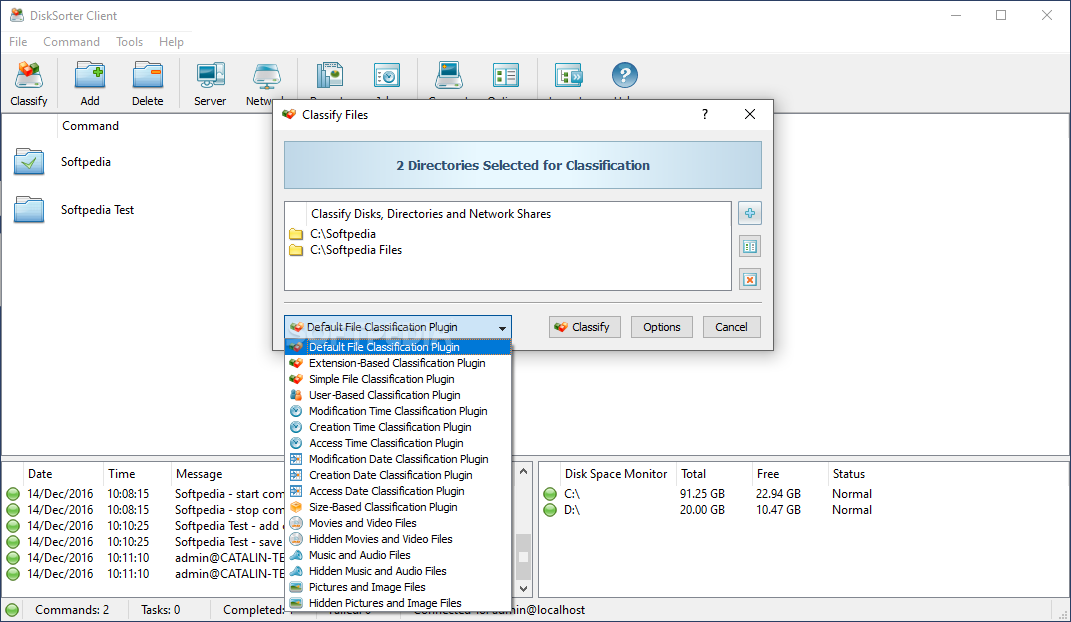This screenshot has height=622, width=1071.
Task: Close the Classify Files dialog
Action: coord(749,115)
